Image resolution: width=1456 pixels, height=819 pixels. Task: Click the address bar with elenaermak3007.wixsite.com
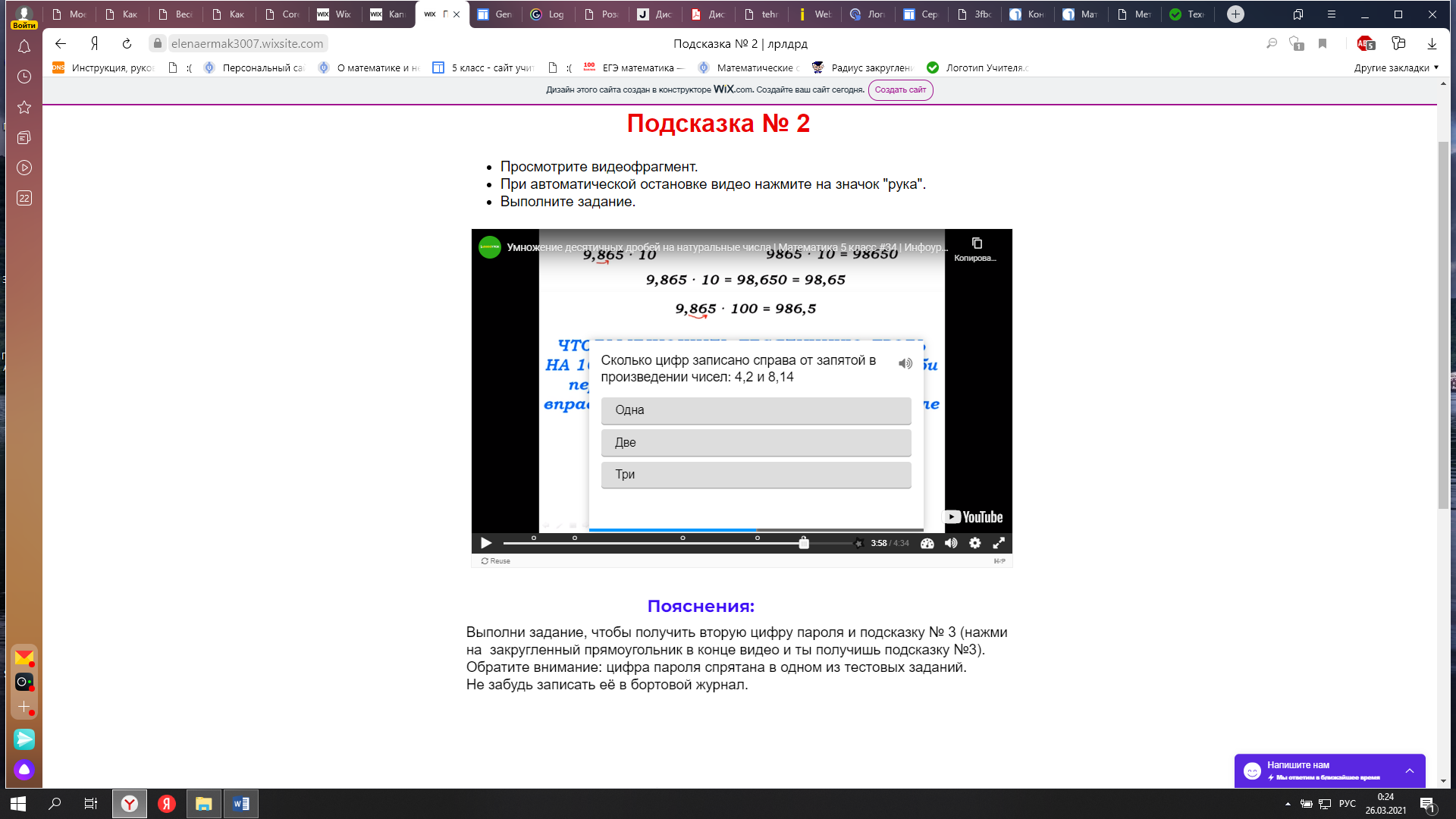(247, 44)
